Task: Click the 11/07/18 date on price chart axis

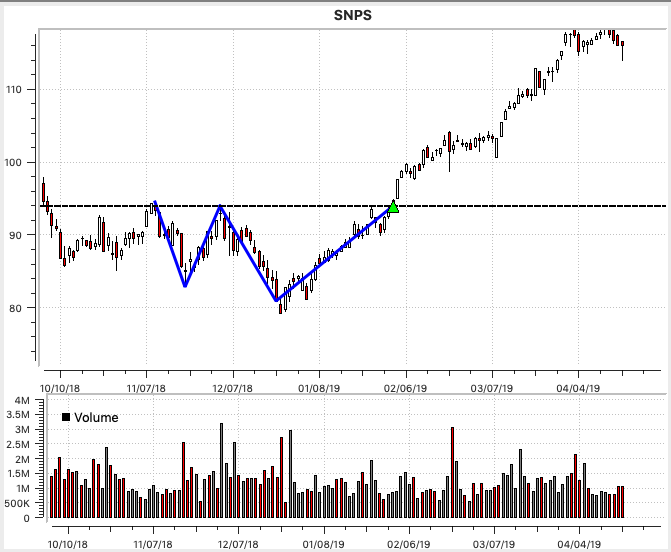Action: click(146, 389)
